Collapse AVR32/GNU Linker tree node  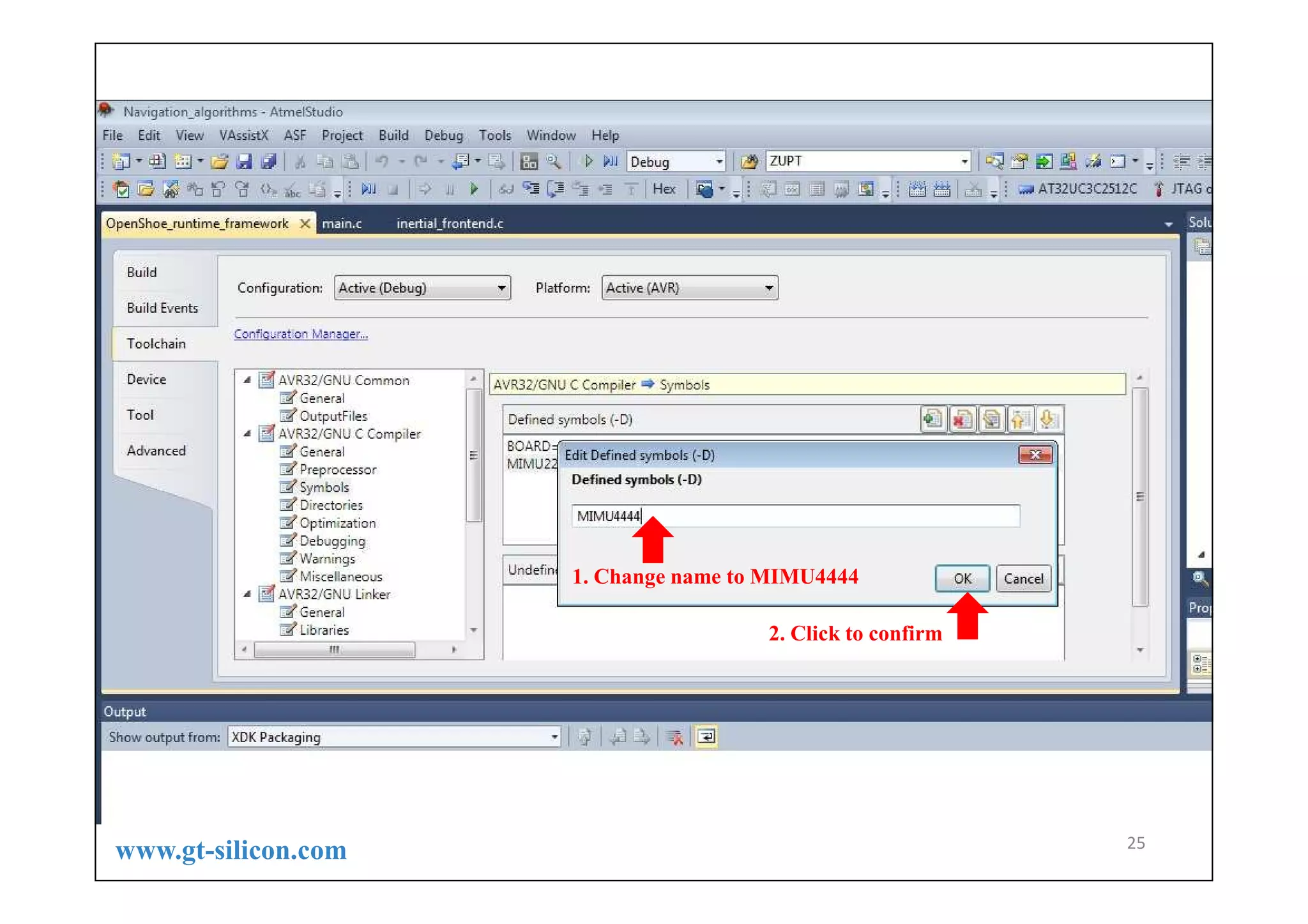247,594
